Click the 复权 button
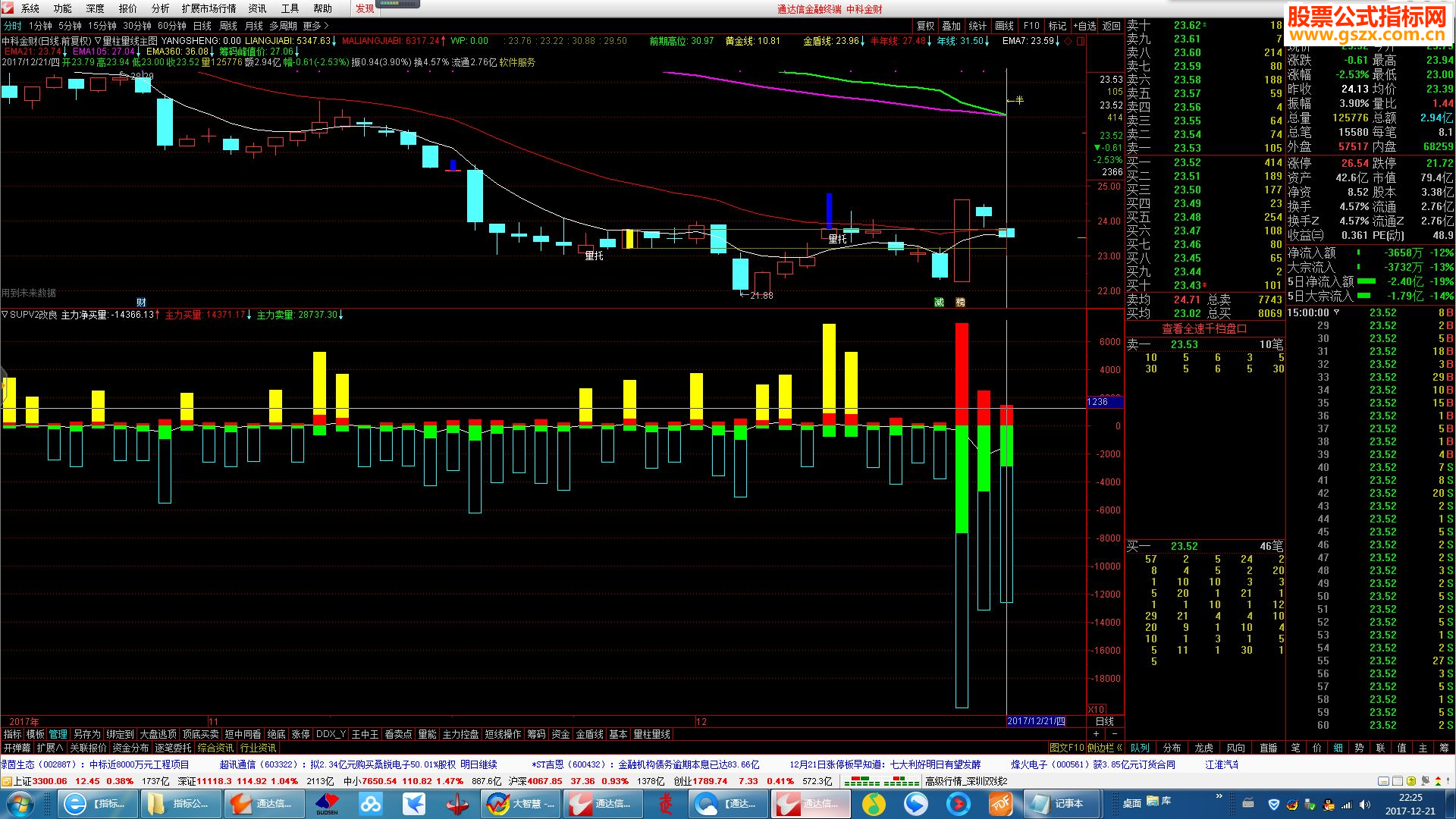 tap(925, 26)
